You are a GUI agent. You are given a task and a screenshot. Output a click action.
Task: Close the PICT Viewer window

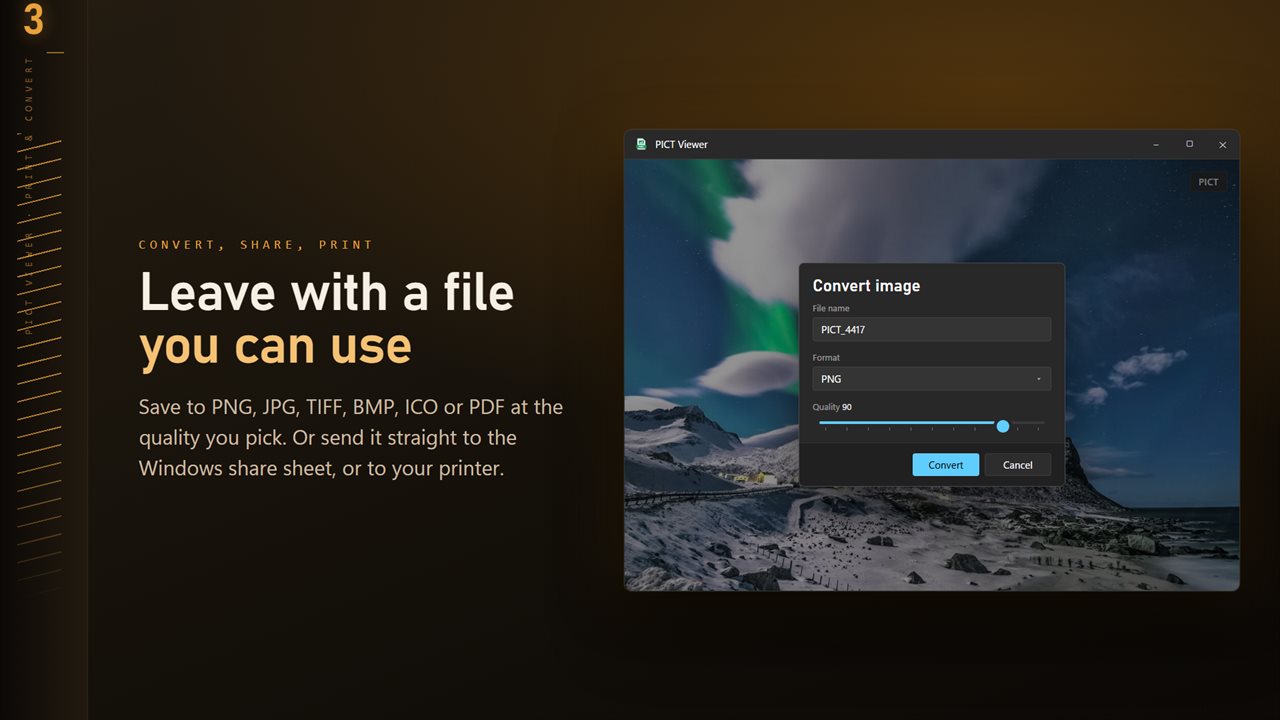click(1222, 144)
